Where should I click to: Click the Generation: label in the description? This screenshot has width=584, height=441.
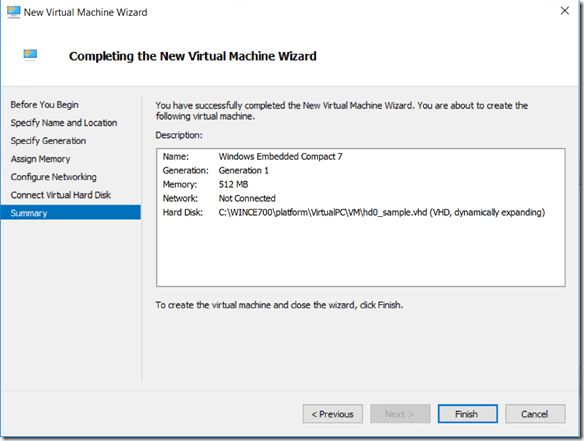pyautogui.click(x=185, y=171)
